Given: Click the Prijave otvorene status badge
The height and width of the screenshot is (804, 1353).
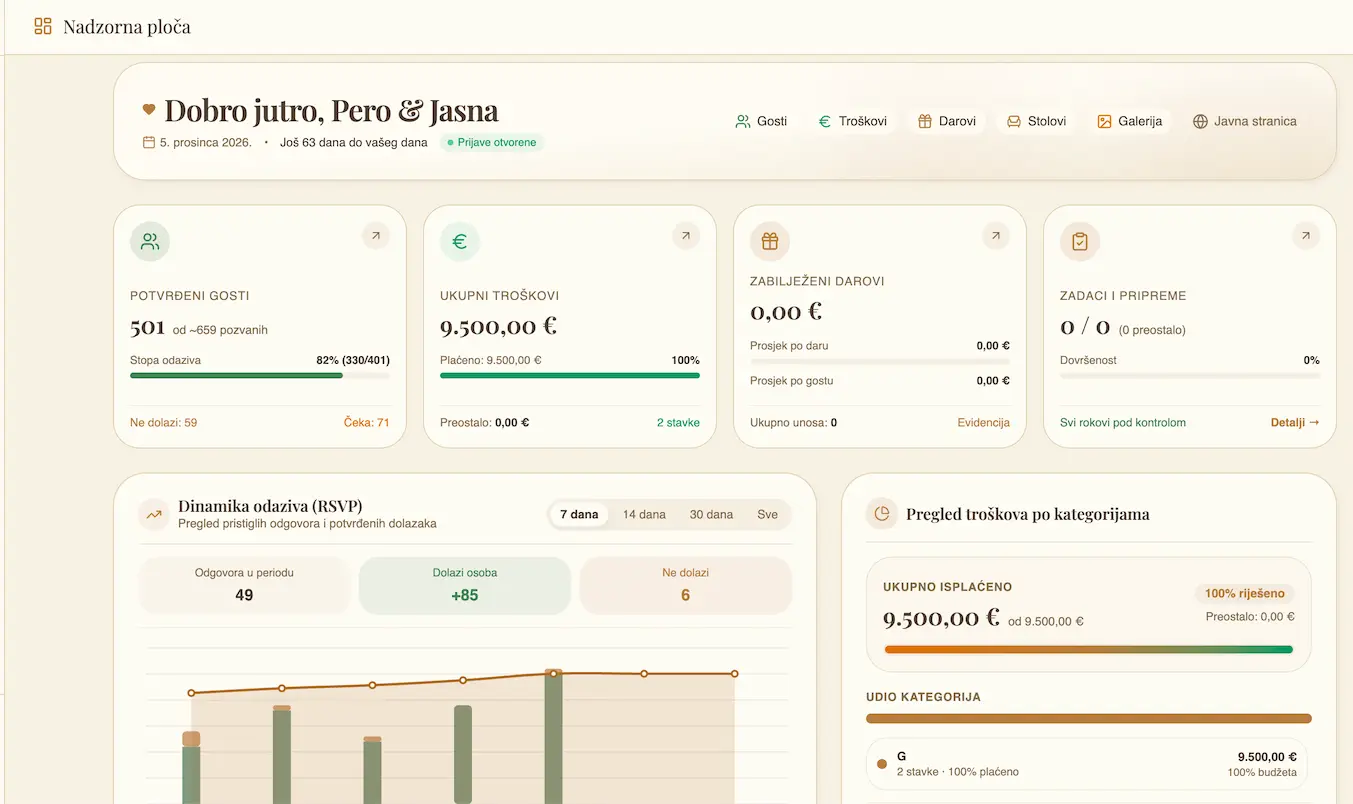Looking at the screenshot, I should click(x=492, y=143).
